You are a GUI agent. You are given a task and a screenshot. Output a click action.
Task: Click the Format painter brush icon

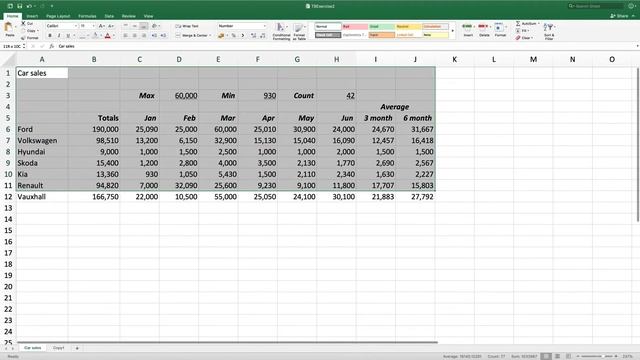(24, 38)
